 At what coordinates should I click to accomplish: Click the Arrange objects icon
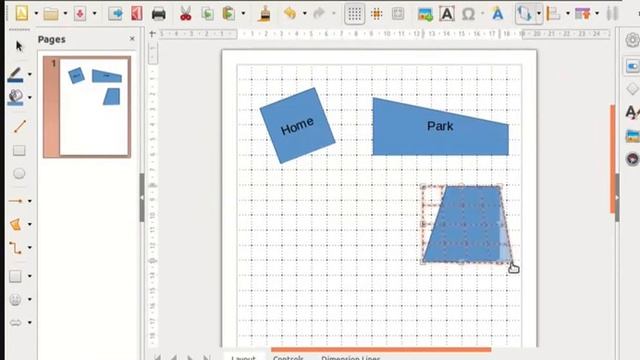582,14
